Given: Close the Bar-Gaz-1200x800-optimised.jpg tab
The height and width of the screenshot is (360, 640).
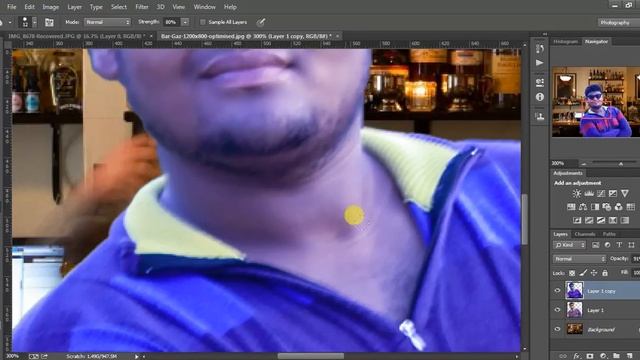Looking at the screenshot, I should tap(338, 36).
